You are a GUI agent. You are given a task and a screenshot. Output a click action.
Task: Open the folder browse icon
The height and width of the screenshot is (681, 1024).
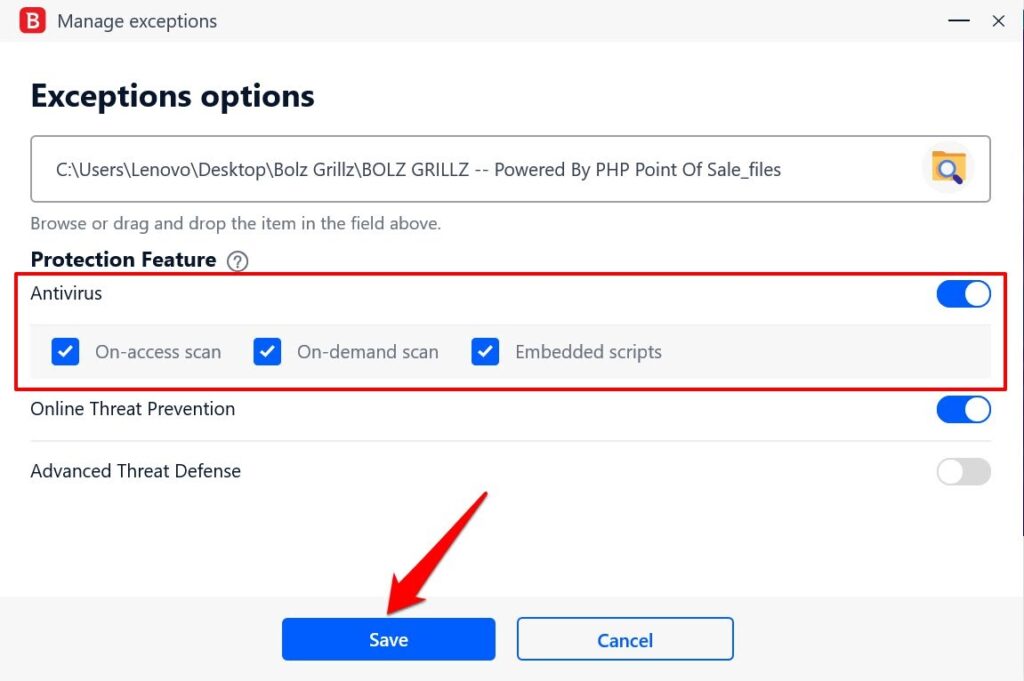pos(946,168)
